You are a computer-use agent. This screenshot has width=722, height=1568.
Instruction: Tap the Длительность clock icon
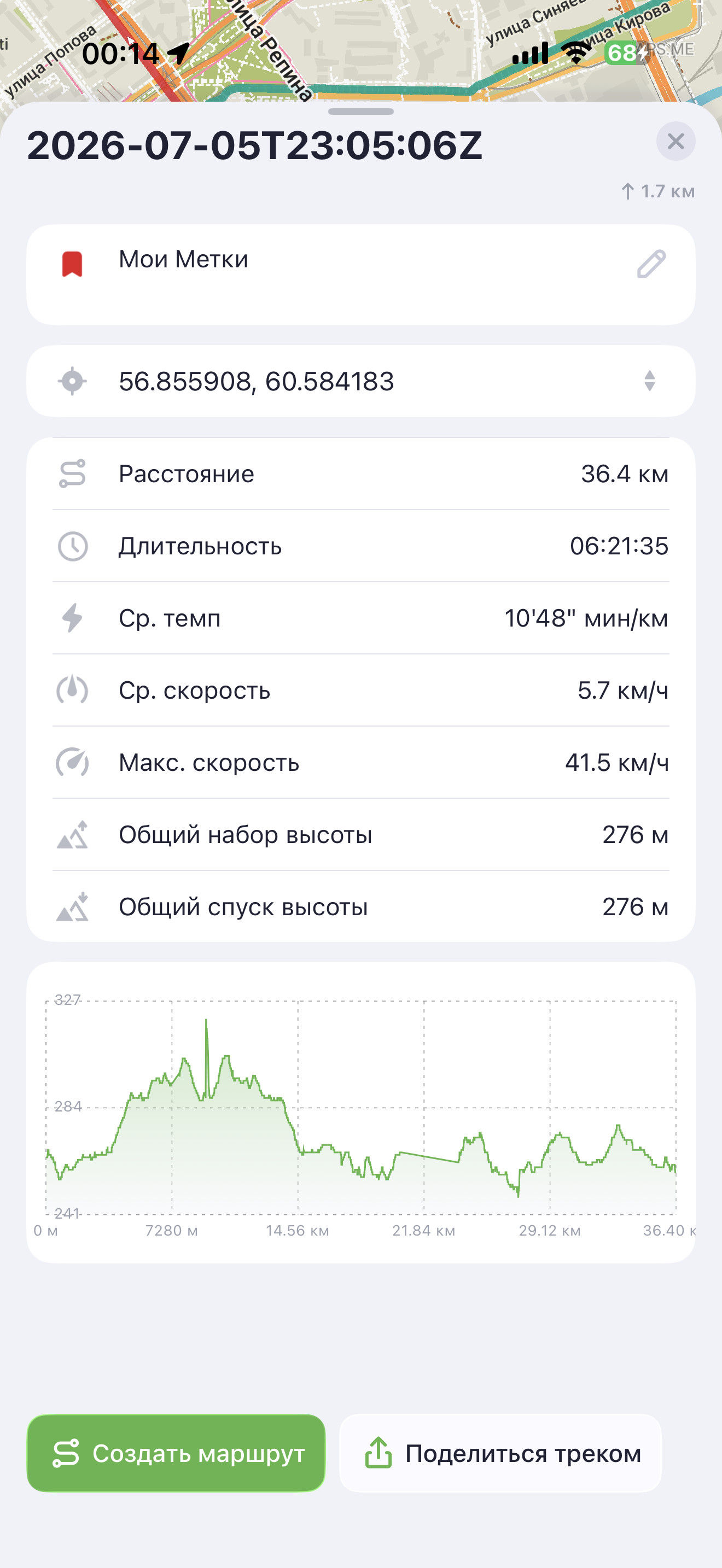[x=72, y=546]
